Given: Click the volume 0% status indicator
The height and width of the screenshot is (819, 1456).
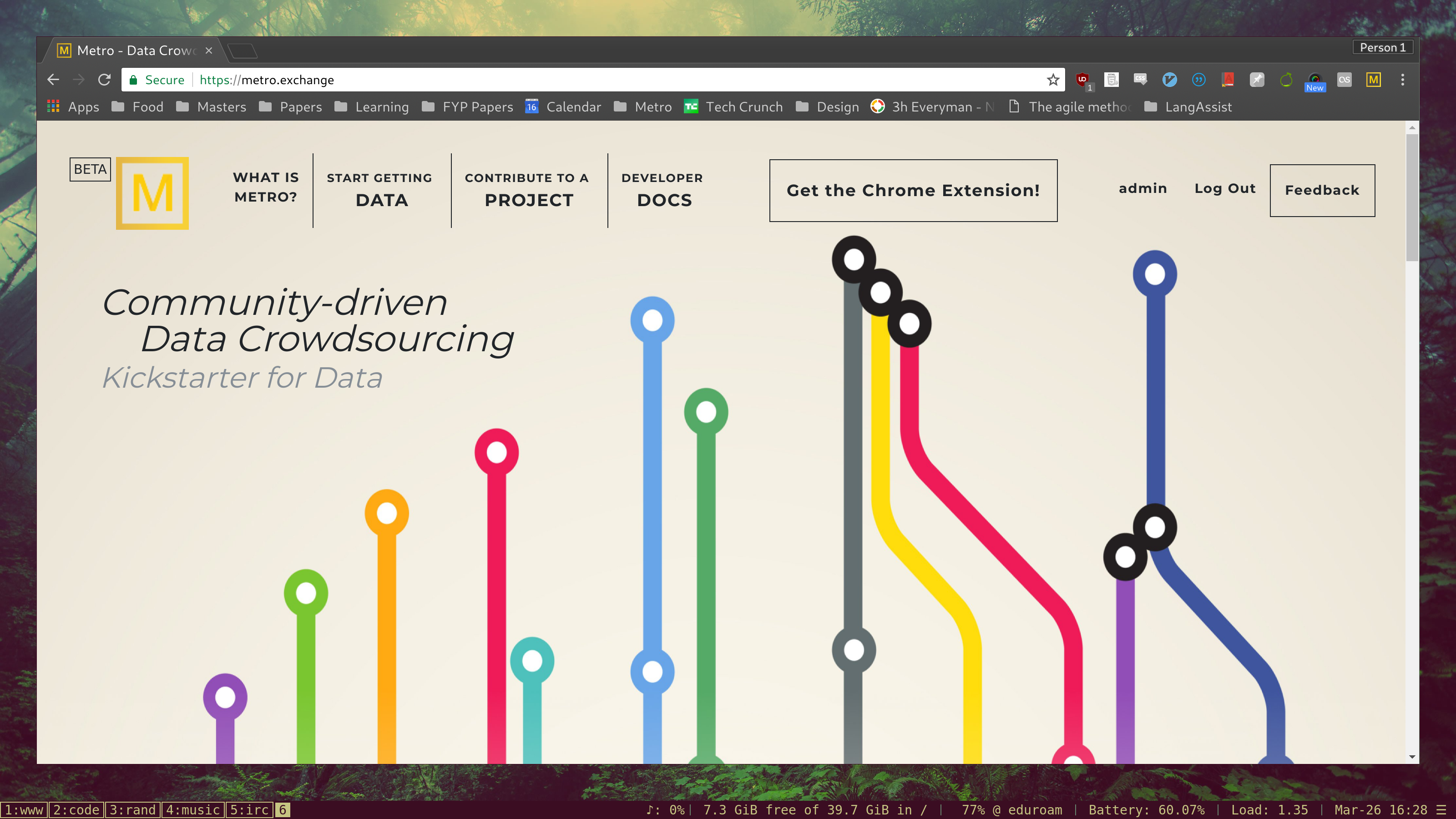Looking at the screenshot, I should [665, 810].
